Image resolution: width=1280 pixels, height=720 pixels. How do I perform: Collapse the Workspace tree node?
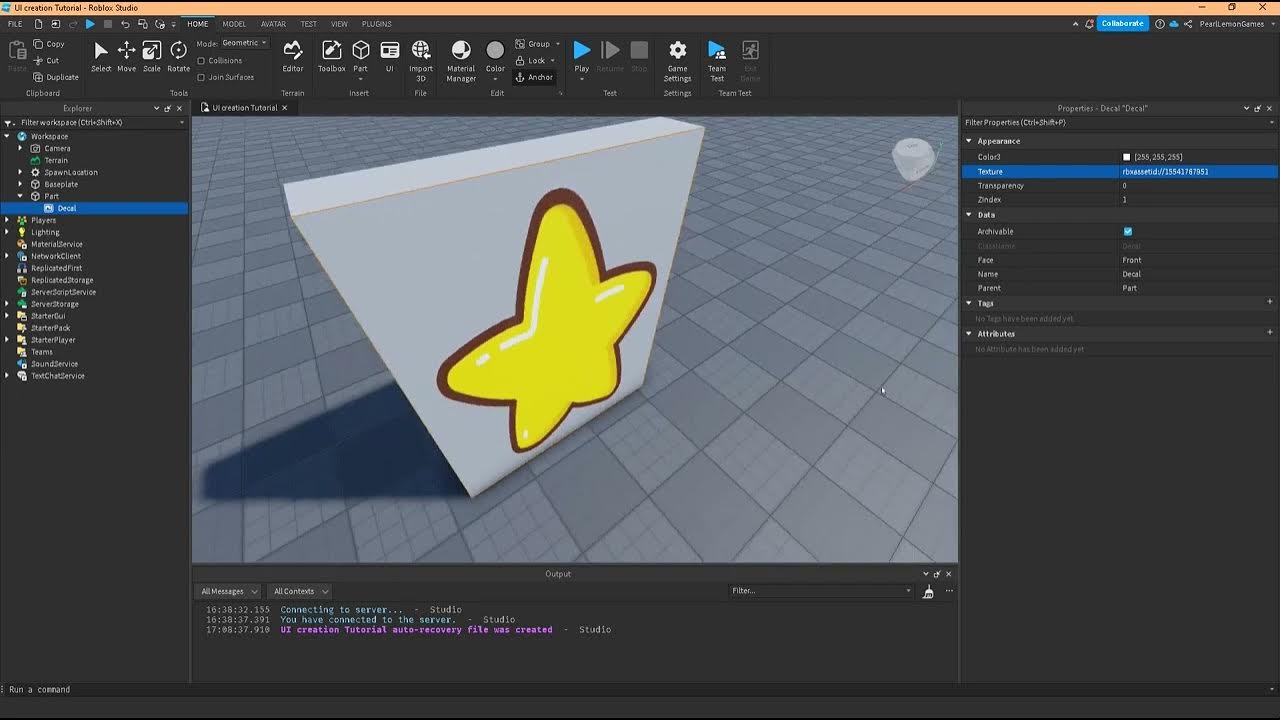pos(8,136)
